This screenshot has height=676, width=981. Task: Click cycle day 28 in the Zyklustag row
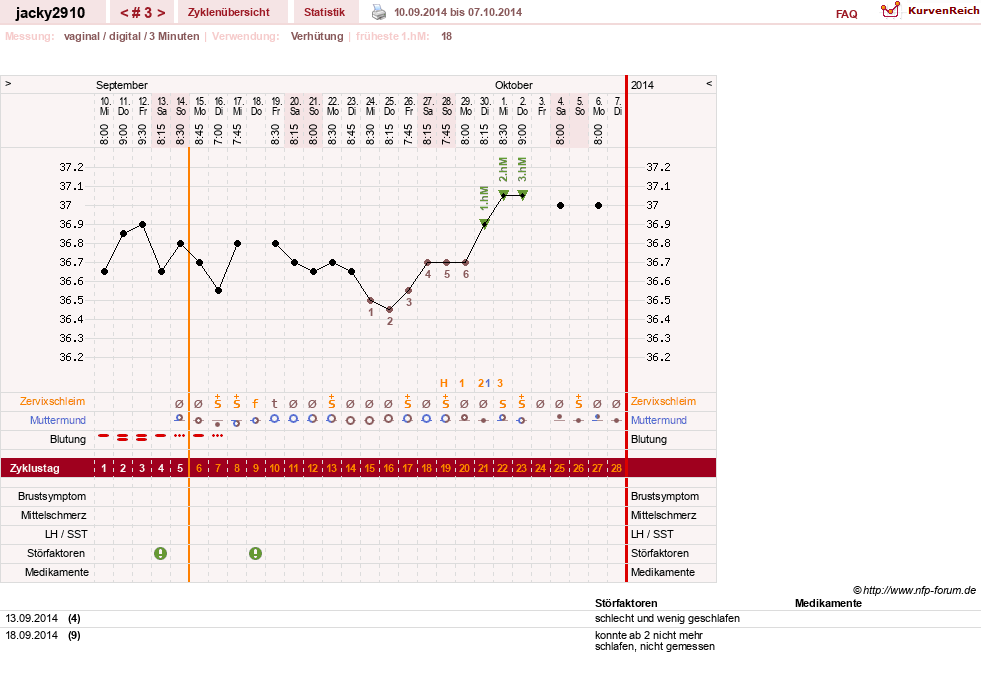pos(616,468)
